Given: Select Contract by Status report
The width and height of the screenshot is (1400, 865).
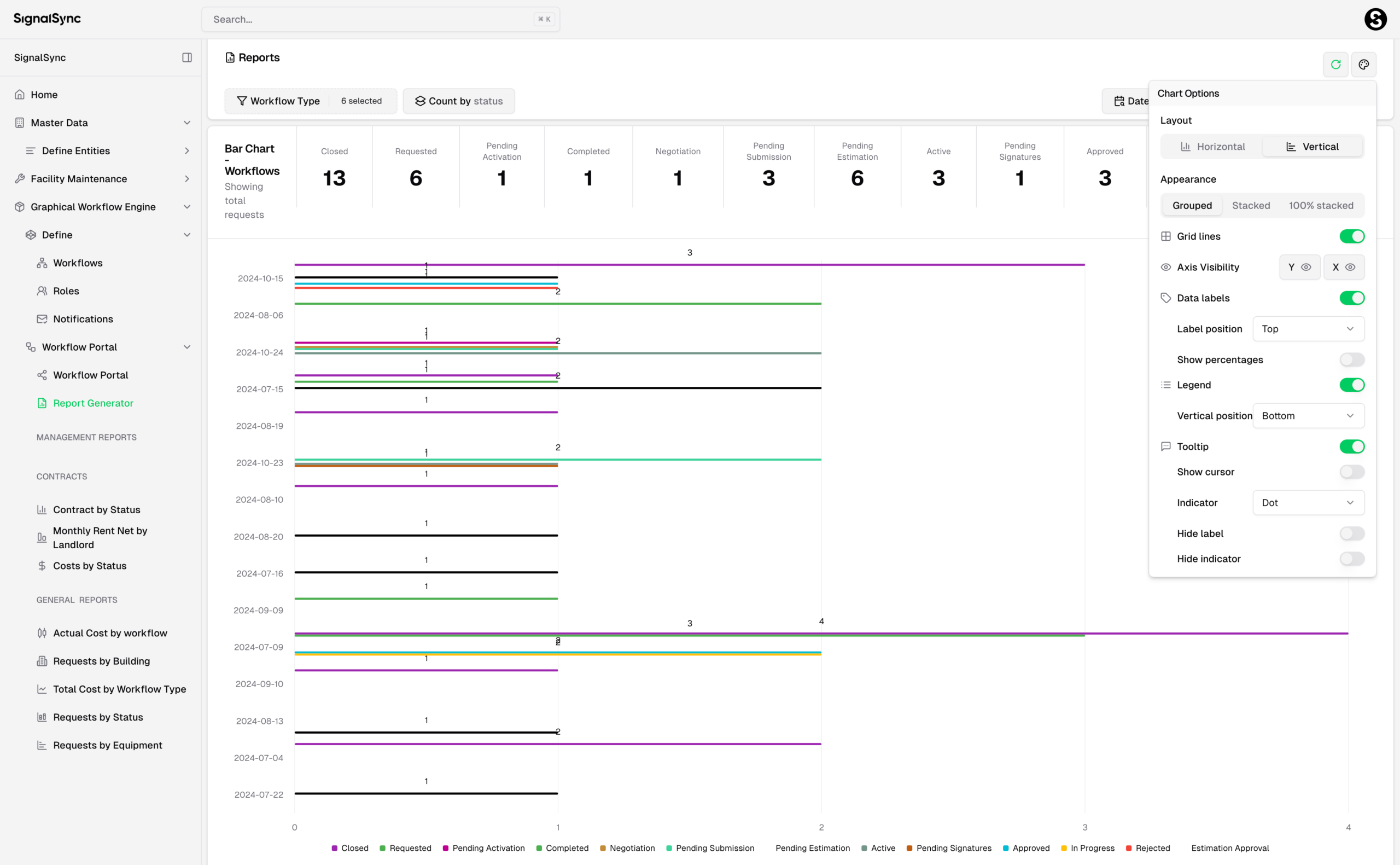Looking at the screenshot, I should coord(97,509).
